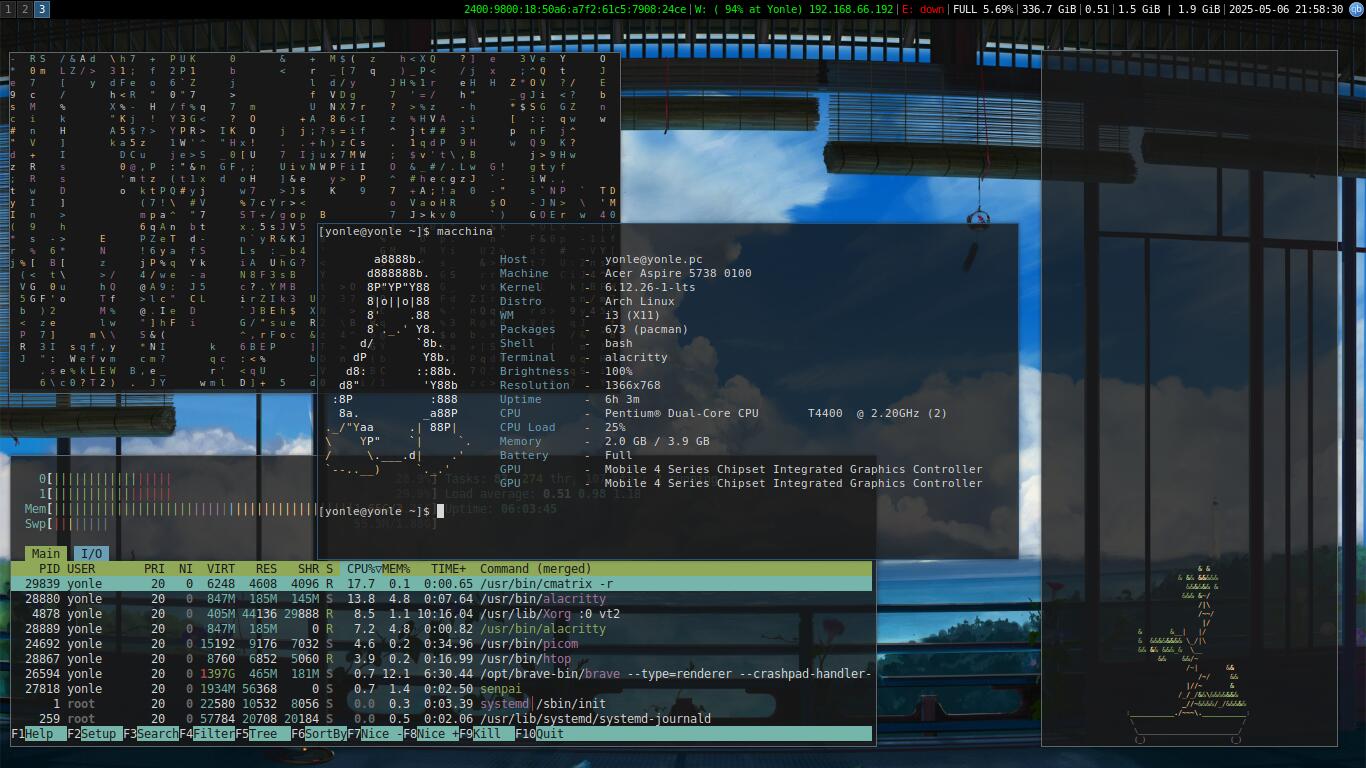
Task: Click packages value '673 (pacman)'
Action: click(x=647, y=329)
